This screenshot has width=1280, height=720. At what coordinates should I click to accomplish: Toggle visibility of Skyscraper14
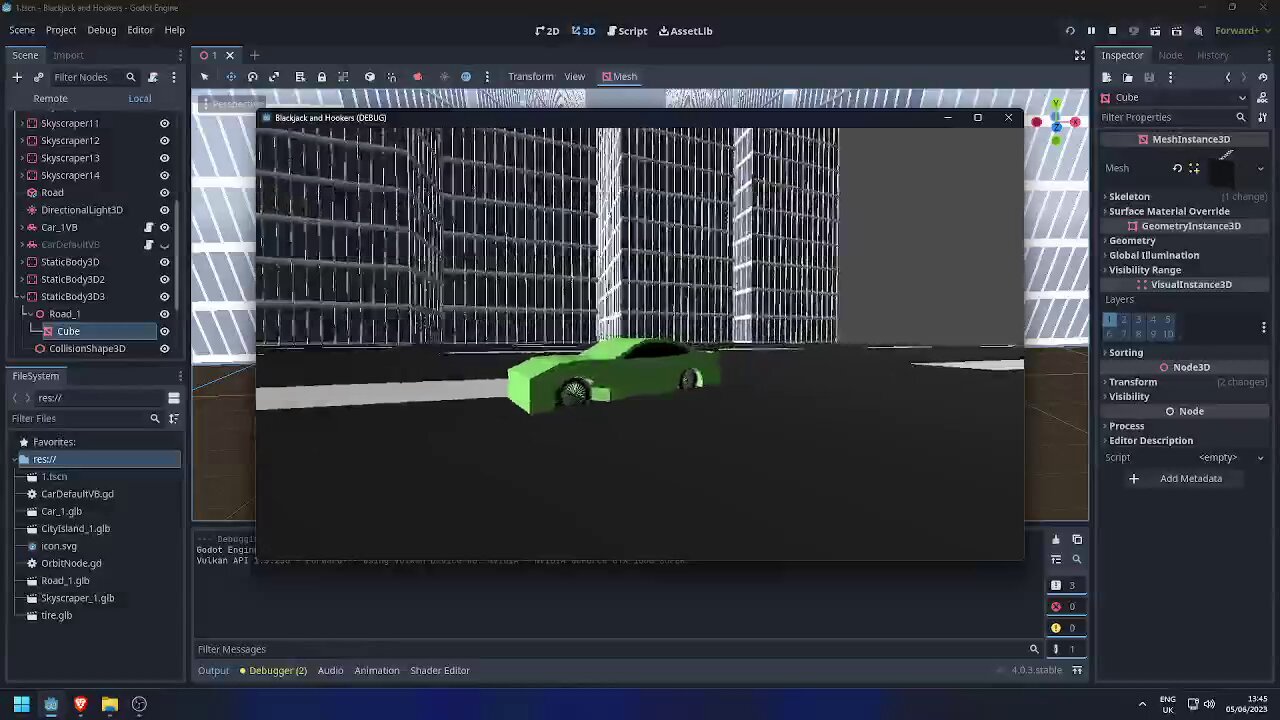(x=165, y=175)
